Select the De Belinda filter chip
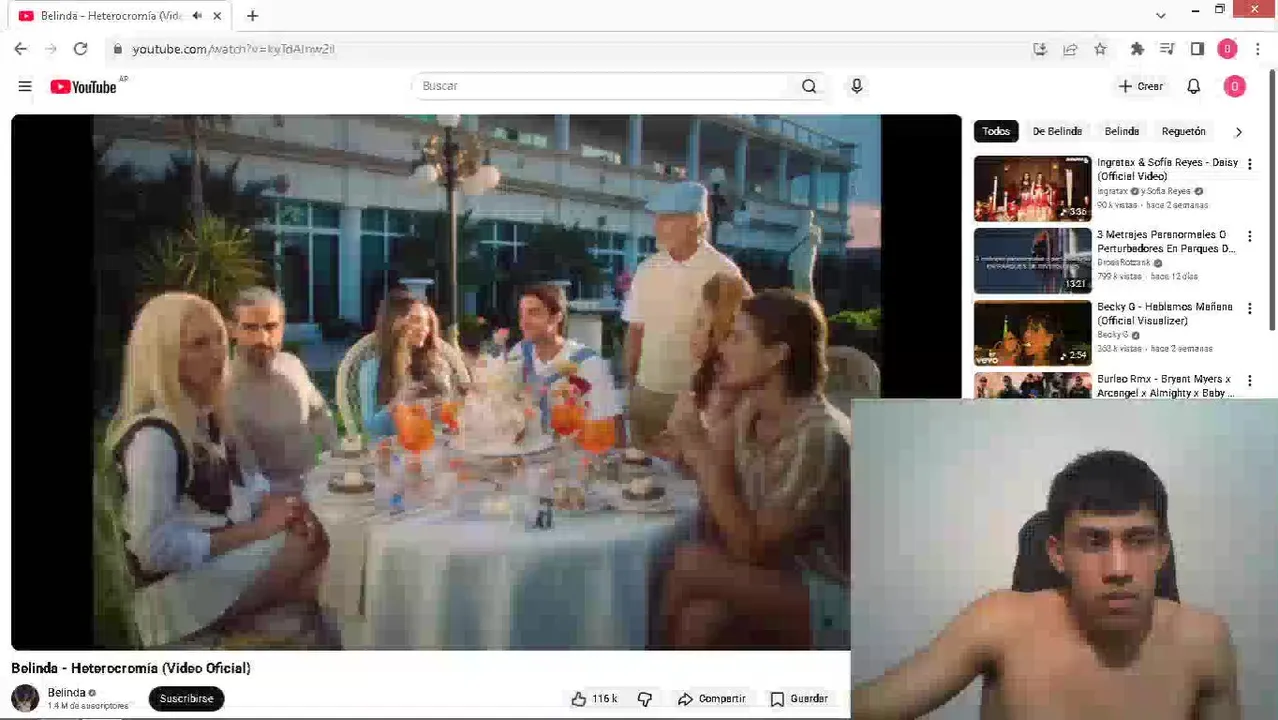The width and height of the screenshot is (1278, 720). click(1057, 131)
